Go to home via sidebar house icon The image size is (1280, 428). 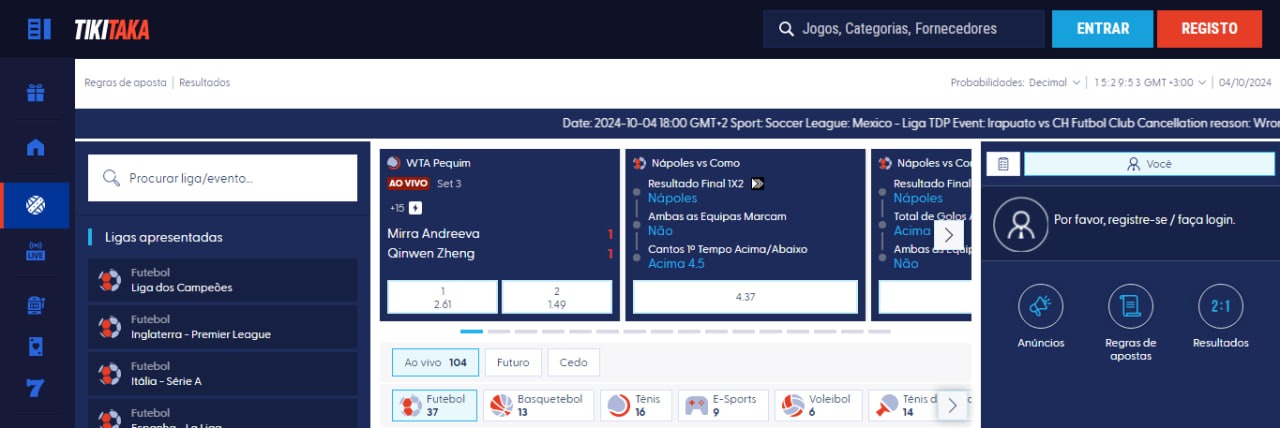(36, 148)
